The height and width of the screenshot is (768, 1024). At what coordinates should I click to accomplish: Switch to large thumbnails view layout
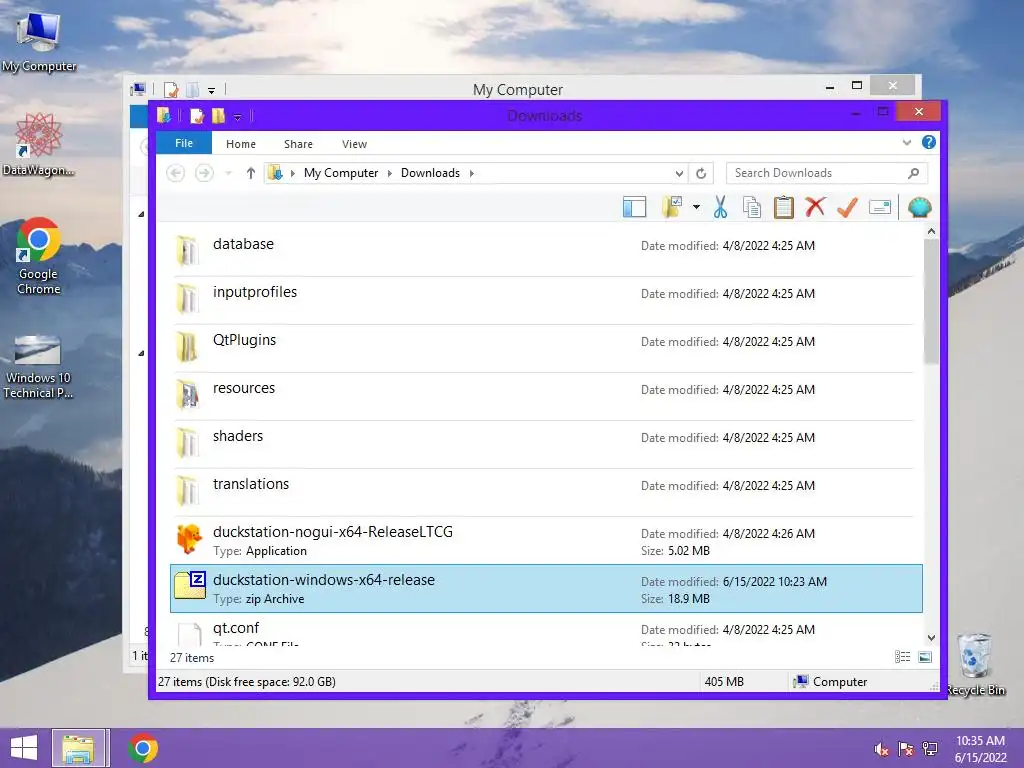[x=925, y=657]
